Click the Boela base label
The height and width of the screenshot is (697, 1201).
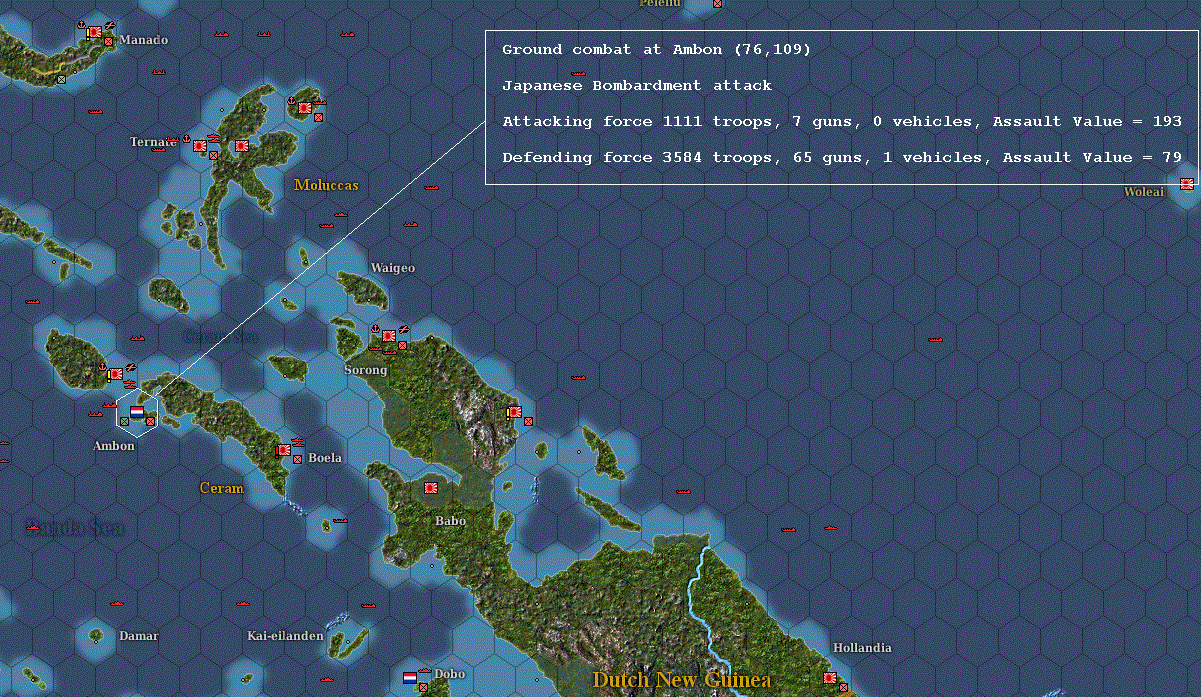tap(325, 458)
